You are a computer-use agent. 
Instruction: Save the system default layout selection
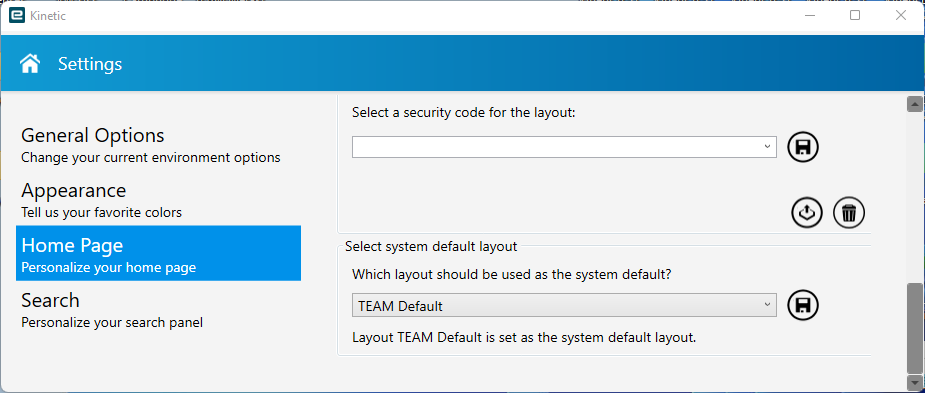(803, 304)
